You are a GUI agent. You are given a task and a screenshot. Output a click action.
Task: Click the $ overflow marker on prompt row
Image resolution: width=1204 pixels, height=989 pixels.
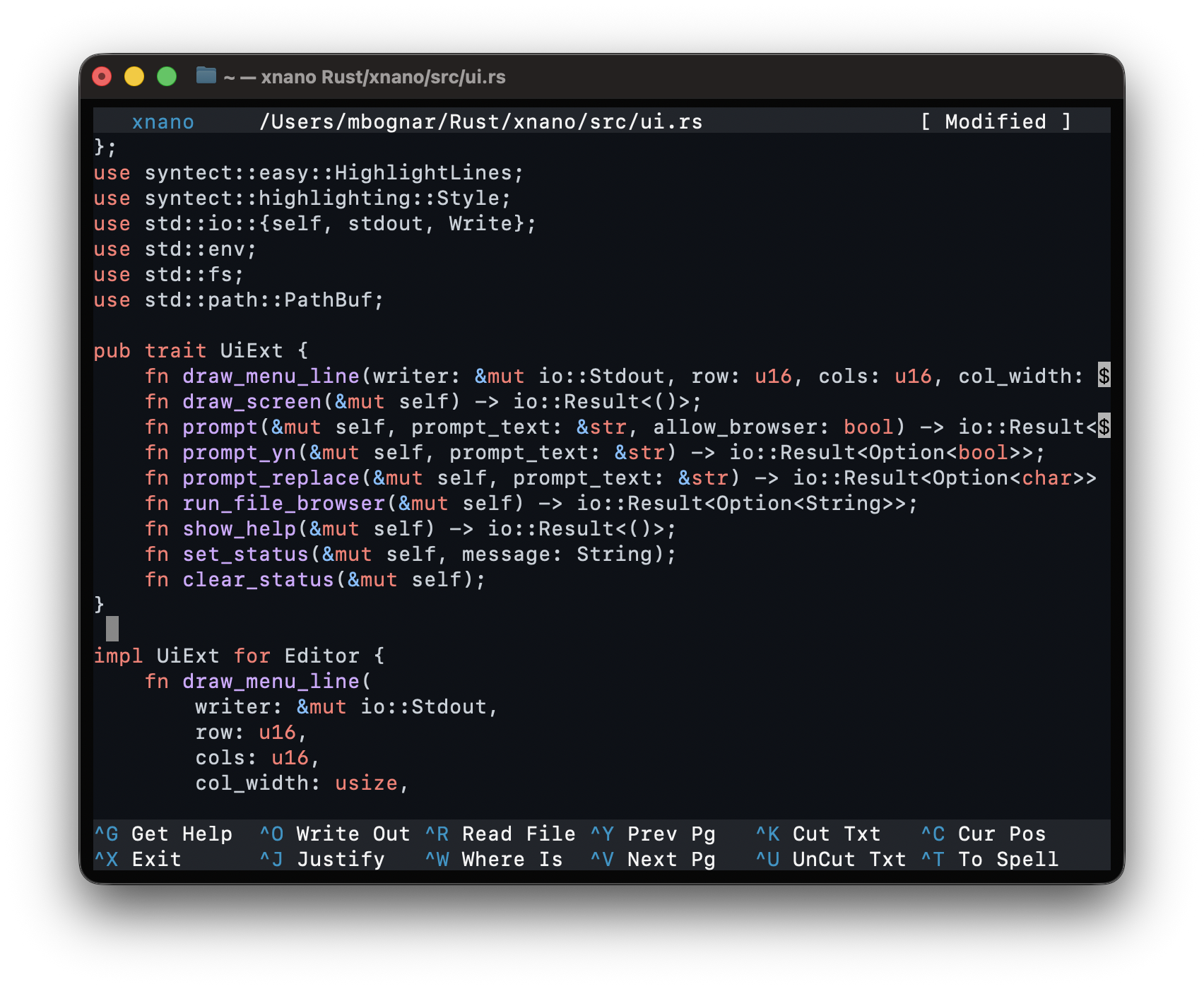[x=1104, y=426]
